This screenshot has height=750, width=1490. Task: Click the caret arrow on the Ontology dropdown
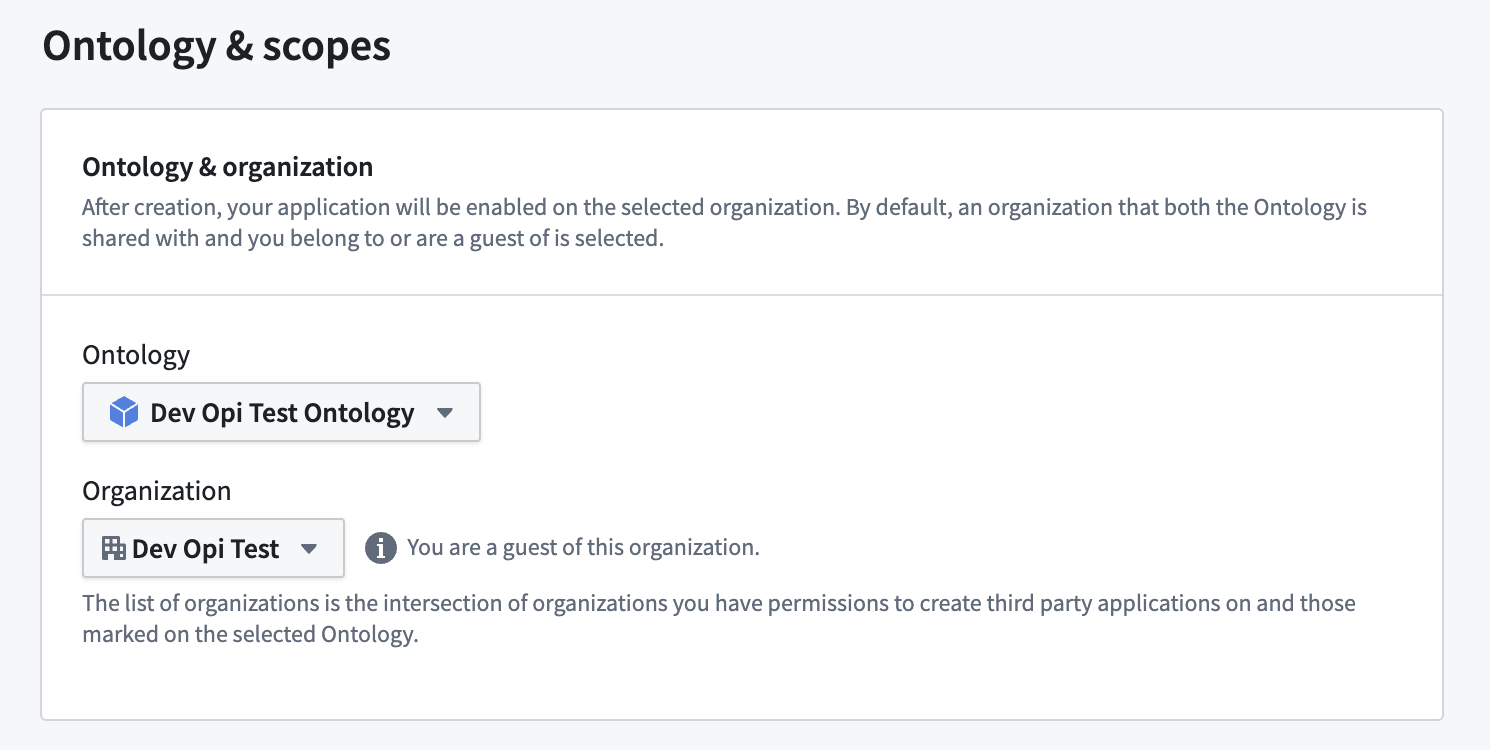[x=446, y=411]
